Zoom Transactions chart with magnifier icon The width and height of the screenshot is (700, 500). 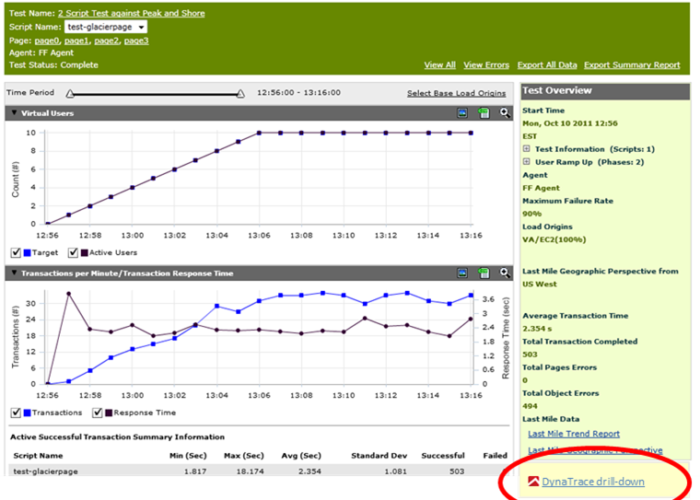(x=505, y=273)
